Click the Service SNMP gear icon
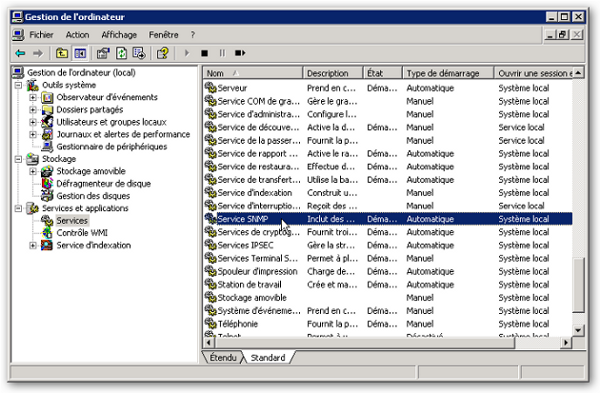Screen dimensions: 600x393 [x=210, y=219]
